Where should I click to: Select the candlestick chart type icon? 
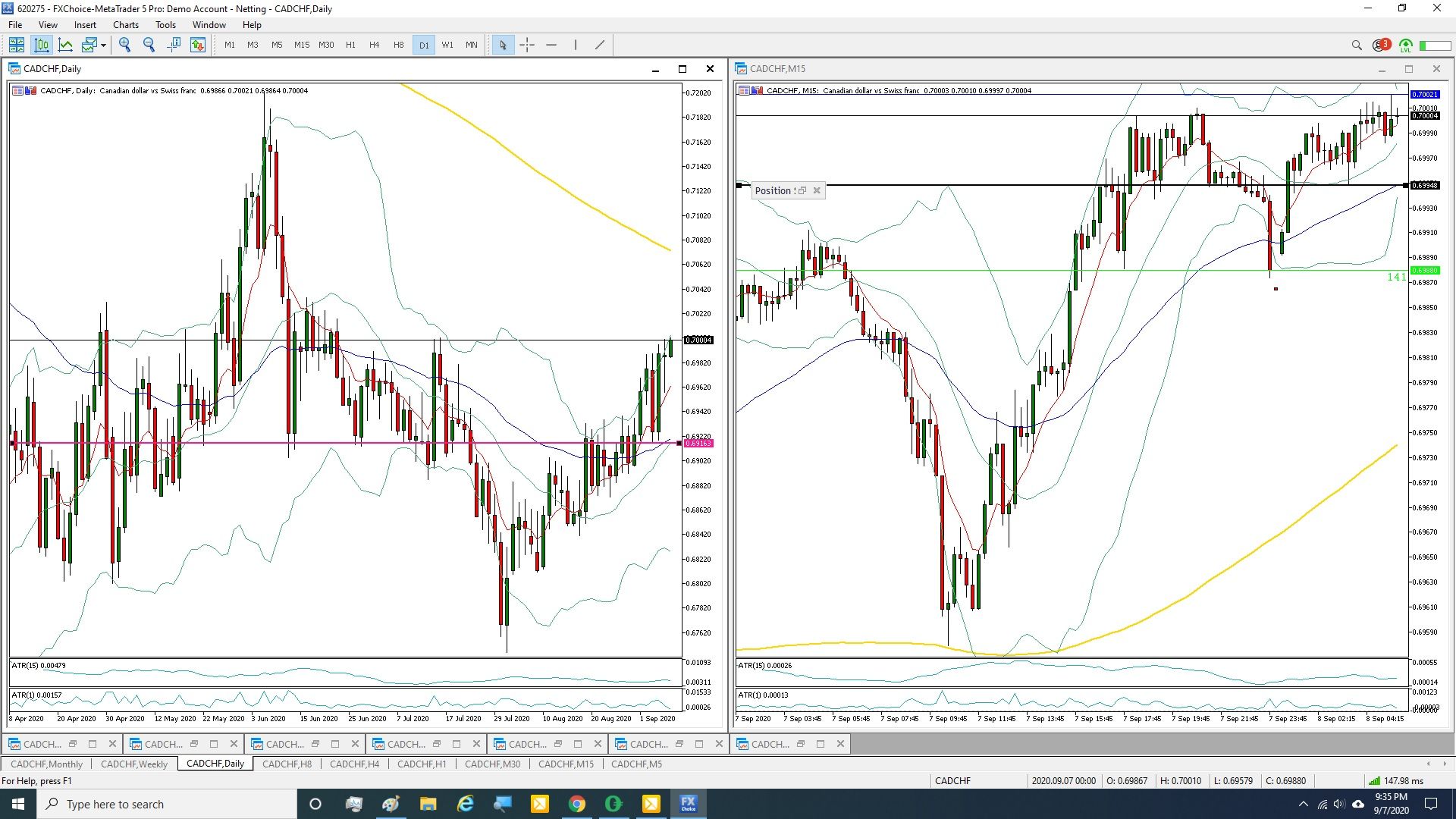click(x=42, y=45)
